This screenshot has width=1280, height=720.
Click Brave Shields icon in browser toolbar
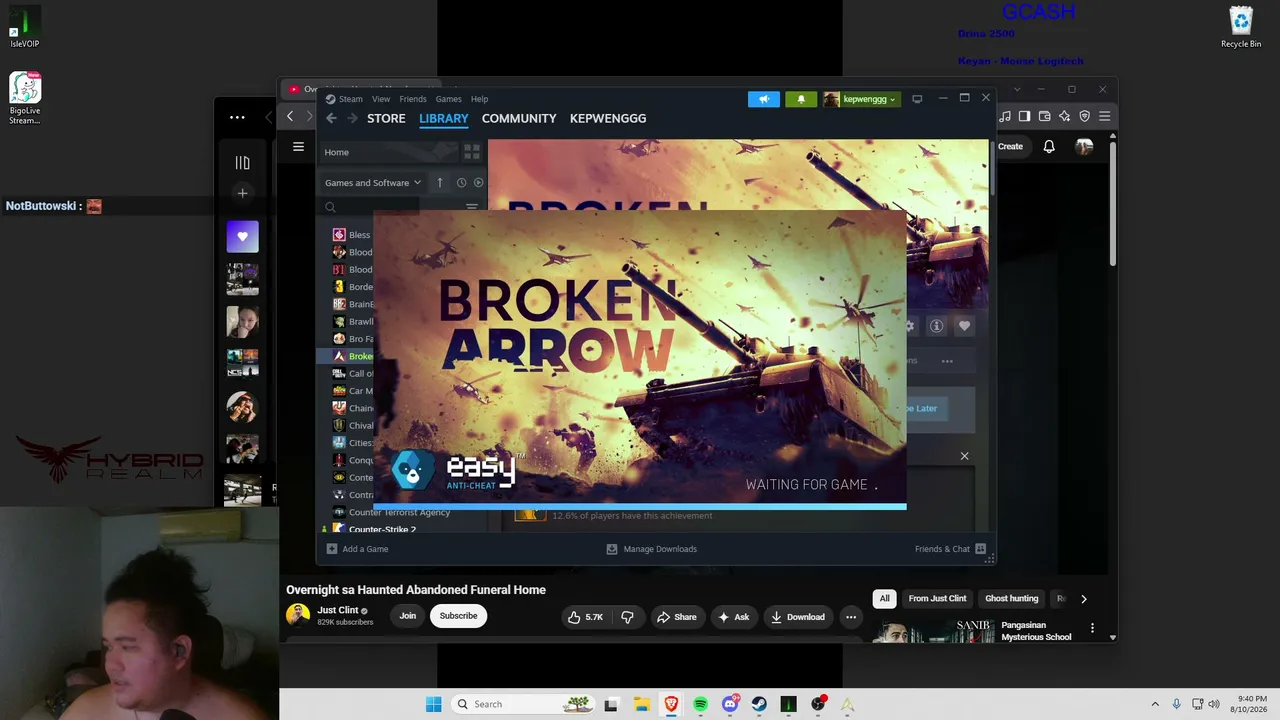click(x=1085, y=117)
